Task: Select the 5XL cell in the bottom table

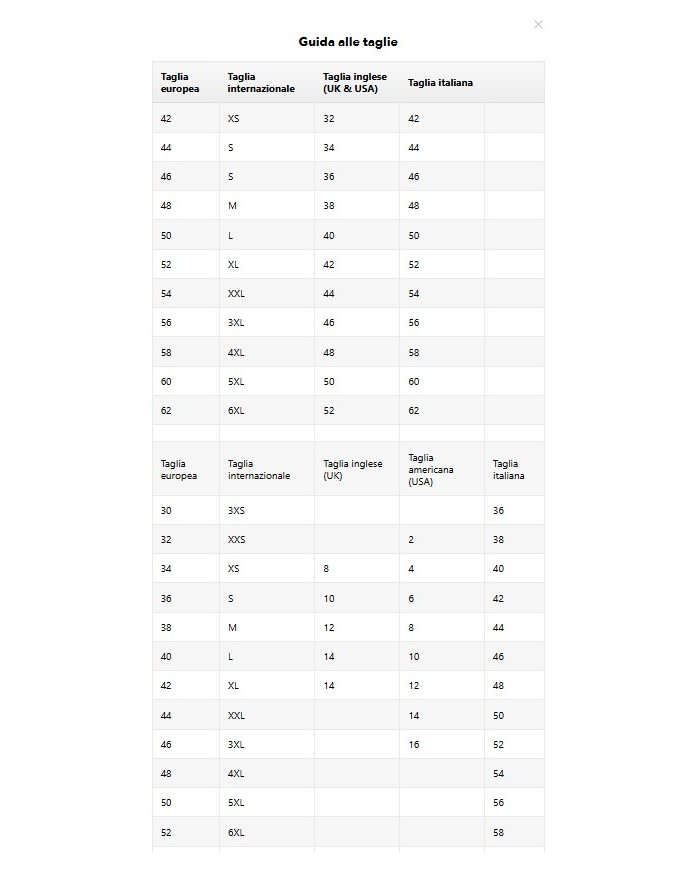Action: (x=236, y=803)
